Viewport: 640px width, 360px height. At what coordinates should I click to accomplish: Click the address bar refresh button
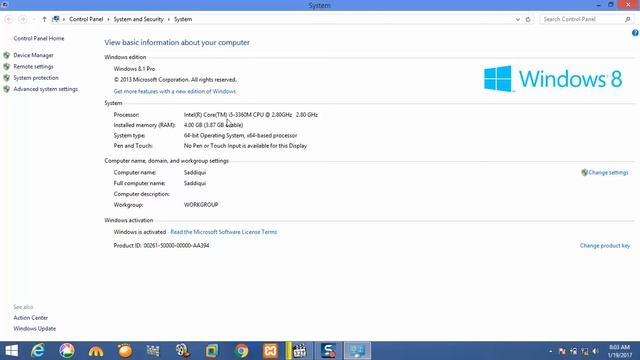click(x=528, y=19)
